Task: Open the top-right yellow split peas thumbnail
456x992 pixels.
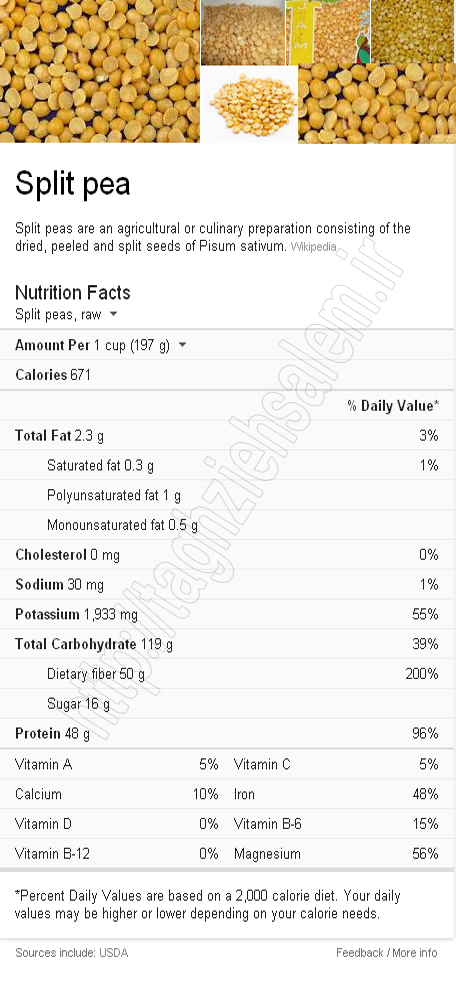Action: coord(414,31)
